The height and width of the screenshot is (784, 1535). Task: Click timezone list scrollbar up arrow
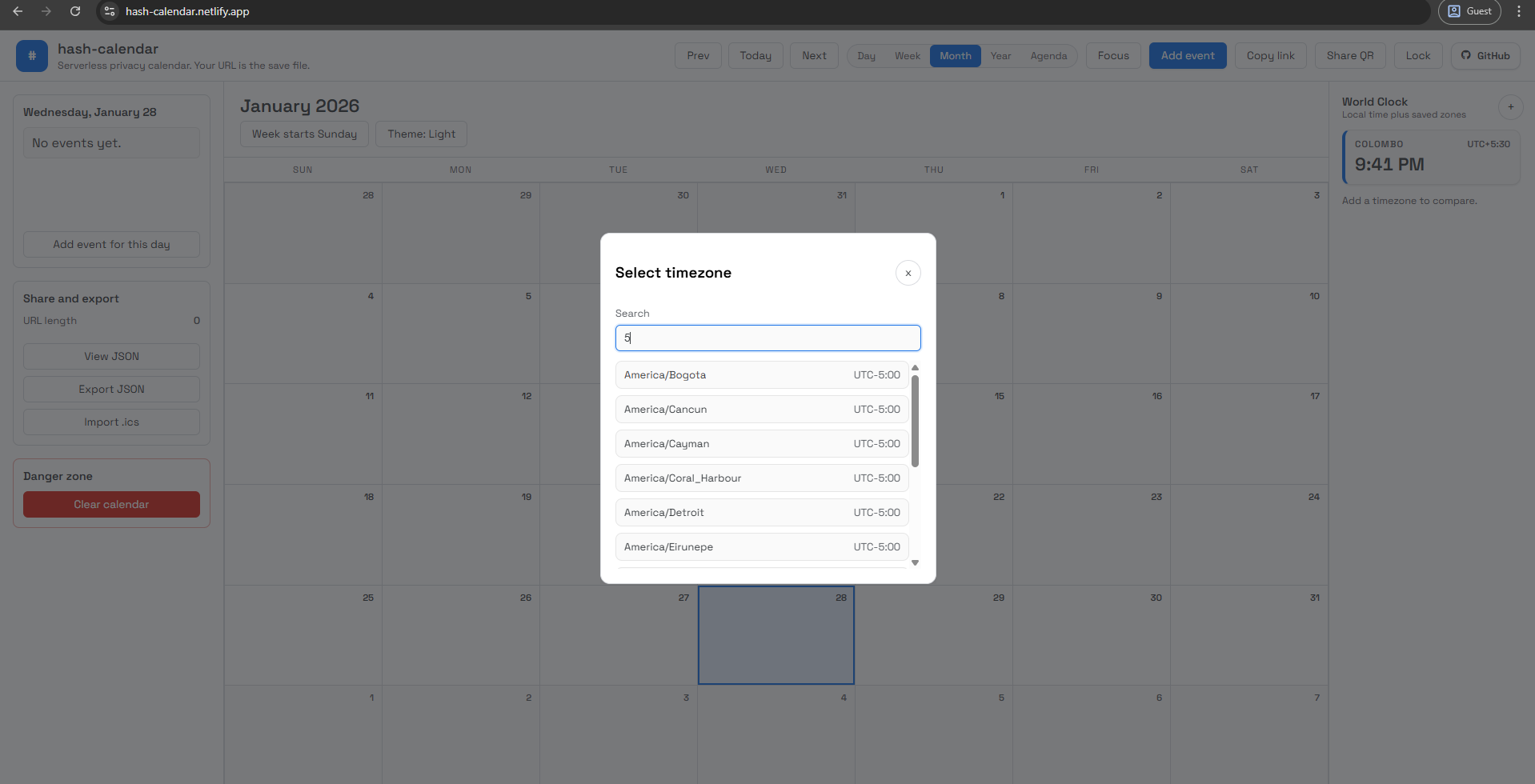coord(915,368)
